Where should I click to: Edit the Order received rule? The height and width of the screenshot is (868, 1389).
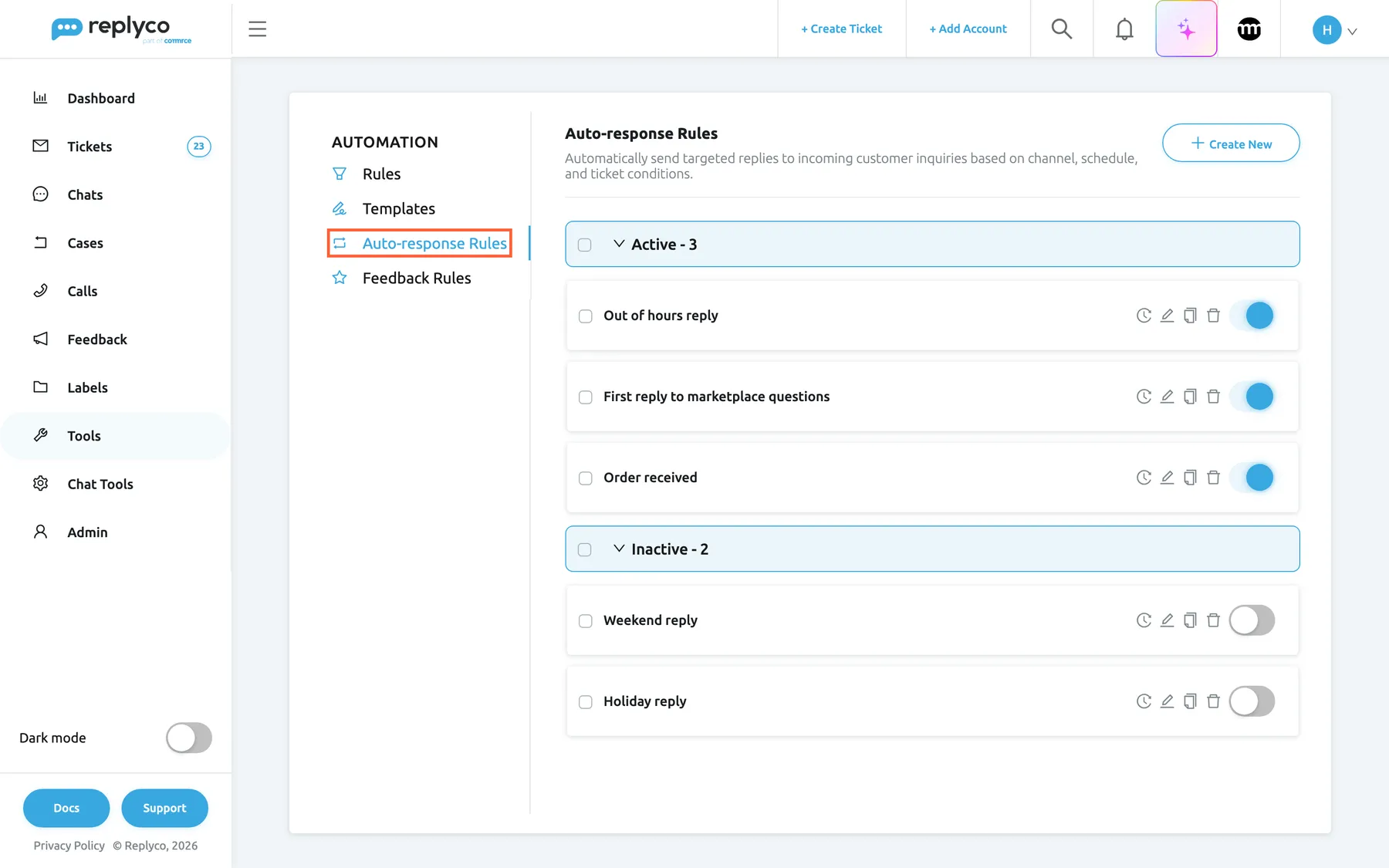click(1167, 478)
